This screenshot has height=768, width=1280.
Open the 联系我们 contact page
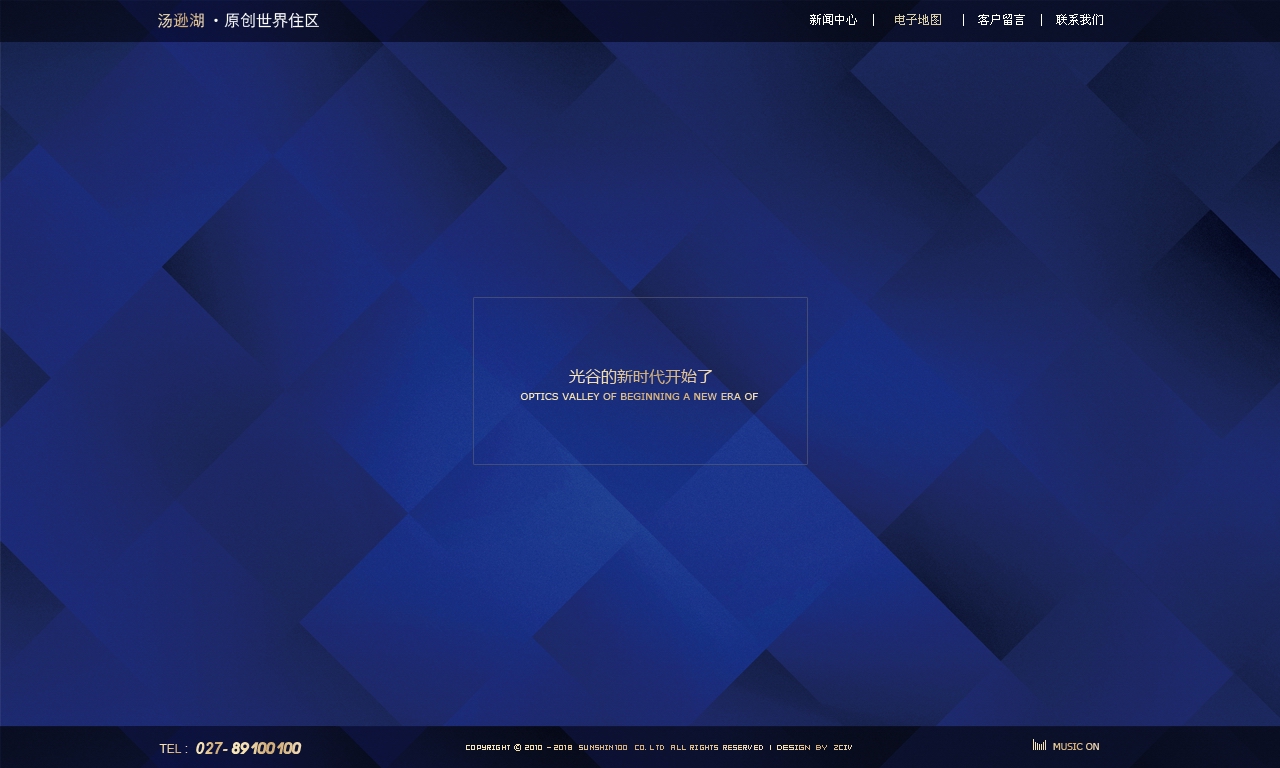1080,20
